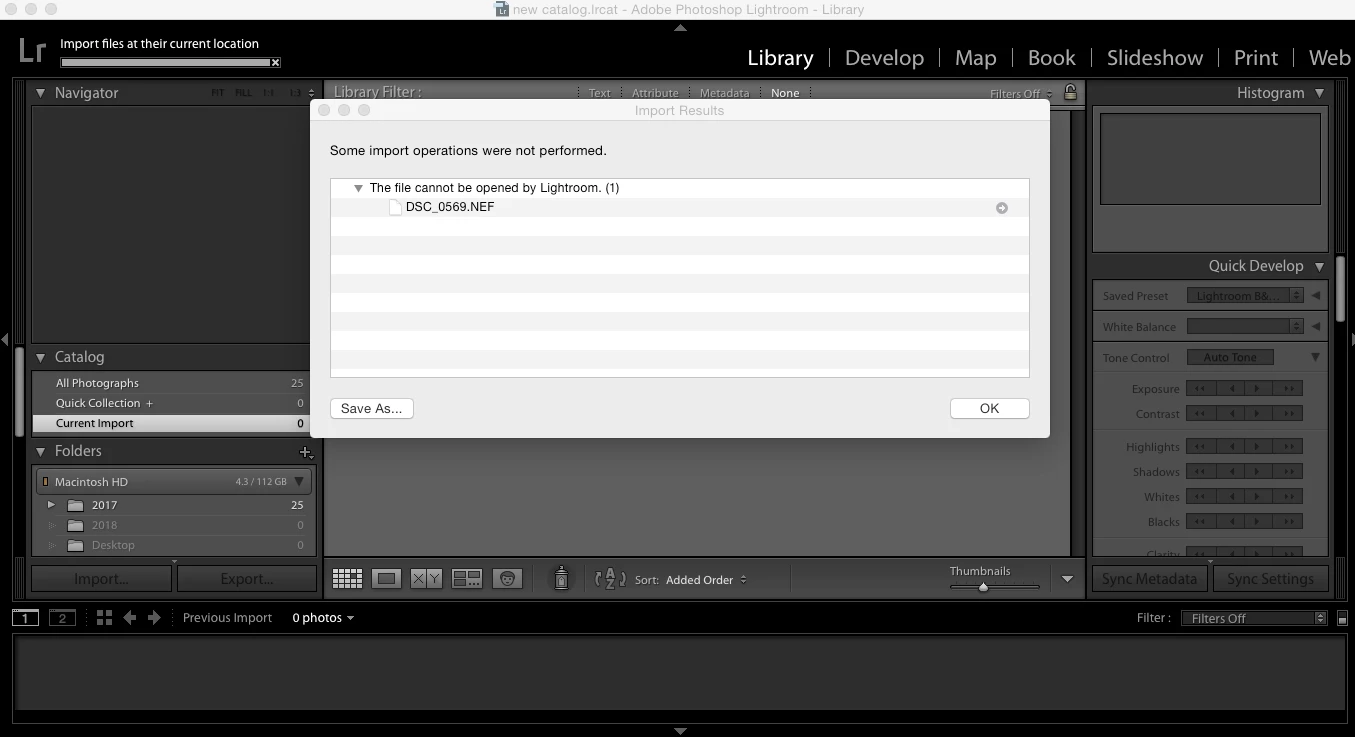Increase Shadows by a large step
Viewport: 1355px width, 737px height.
click(x=1289, y=471)
